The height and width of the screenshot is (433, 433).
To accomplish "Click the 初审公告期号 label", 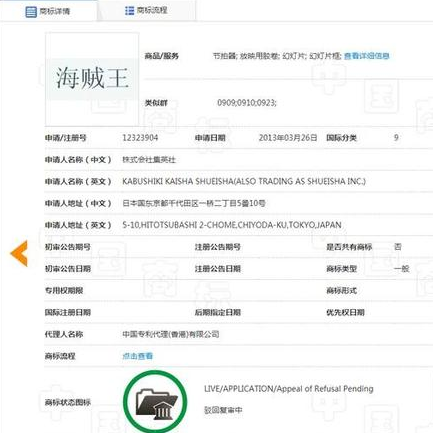I will pyautogui.click(x=68, y=247).
